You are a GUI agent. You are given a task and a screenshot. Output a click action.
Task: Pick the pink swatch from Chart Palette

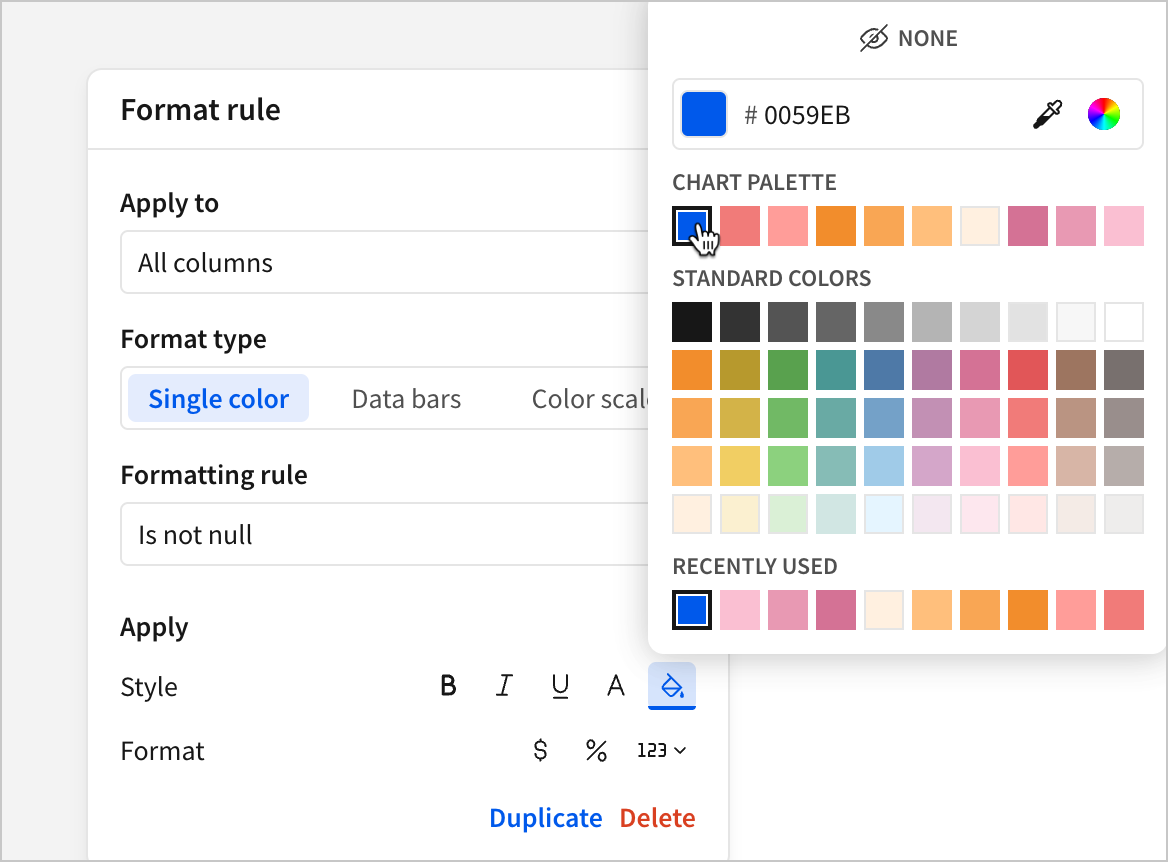[x=1123, y=226]
